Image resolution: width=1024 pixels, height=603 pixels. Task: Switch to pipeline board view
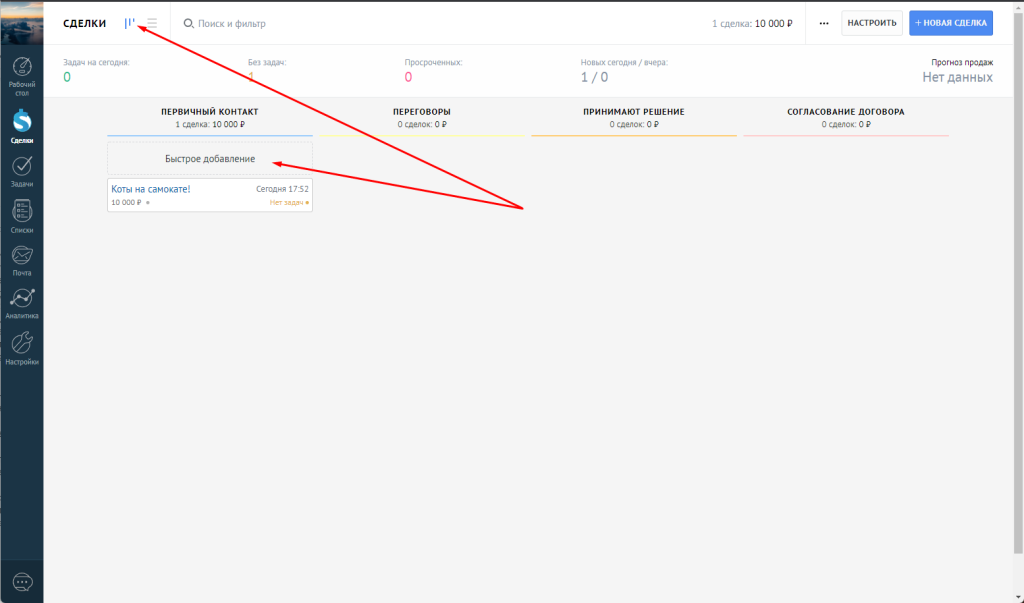pos(129,23)
